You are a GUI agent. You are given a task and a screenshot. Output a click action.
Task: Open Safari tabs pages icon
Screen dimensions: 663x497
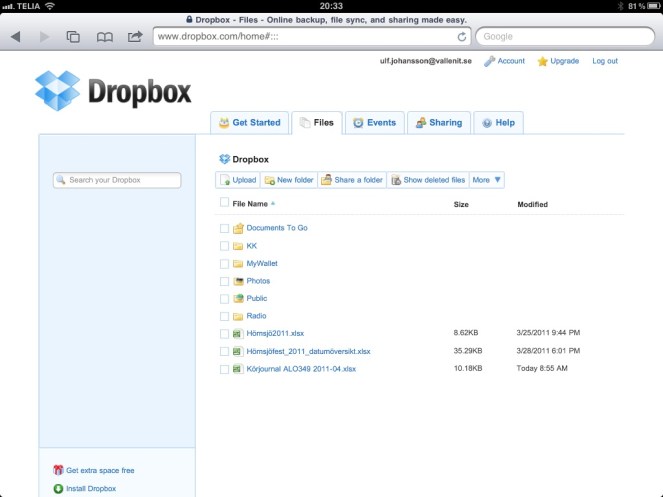[73, 37]
